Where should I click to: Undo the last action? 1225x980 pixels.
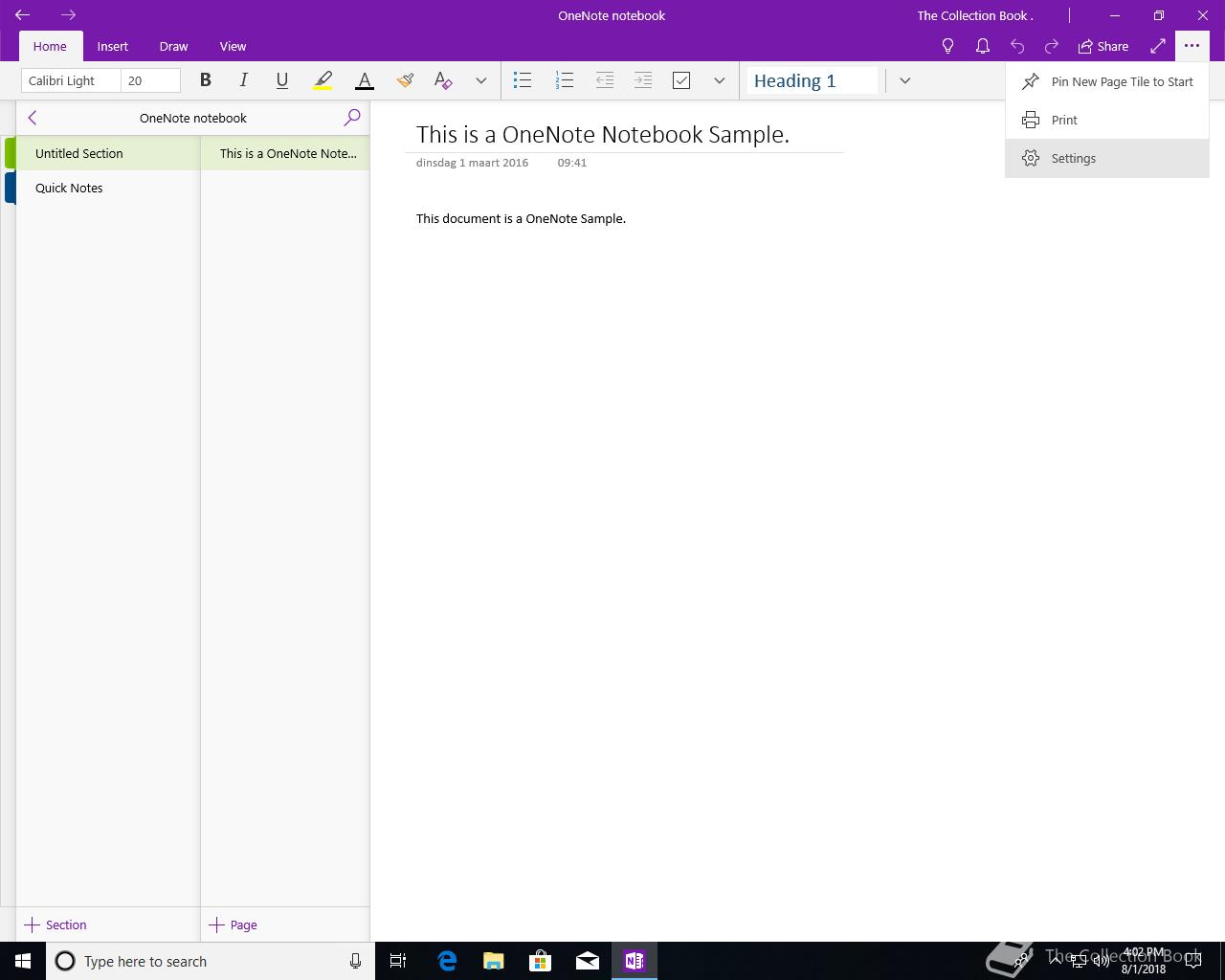[1016, 46]
